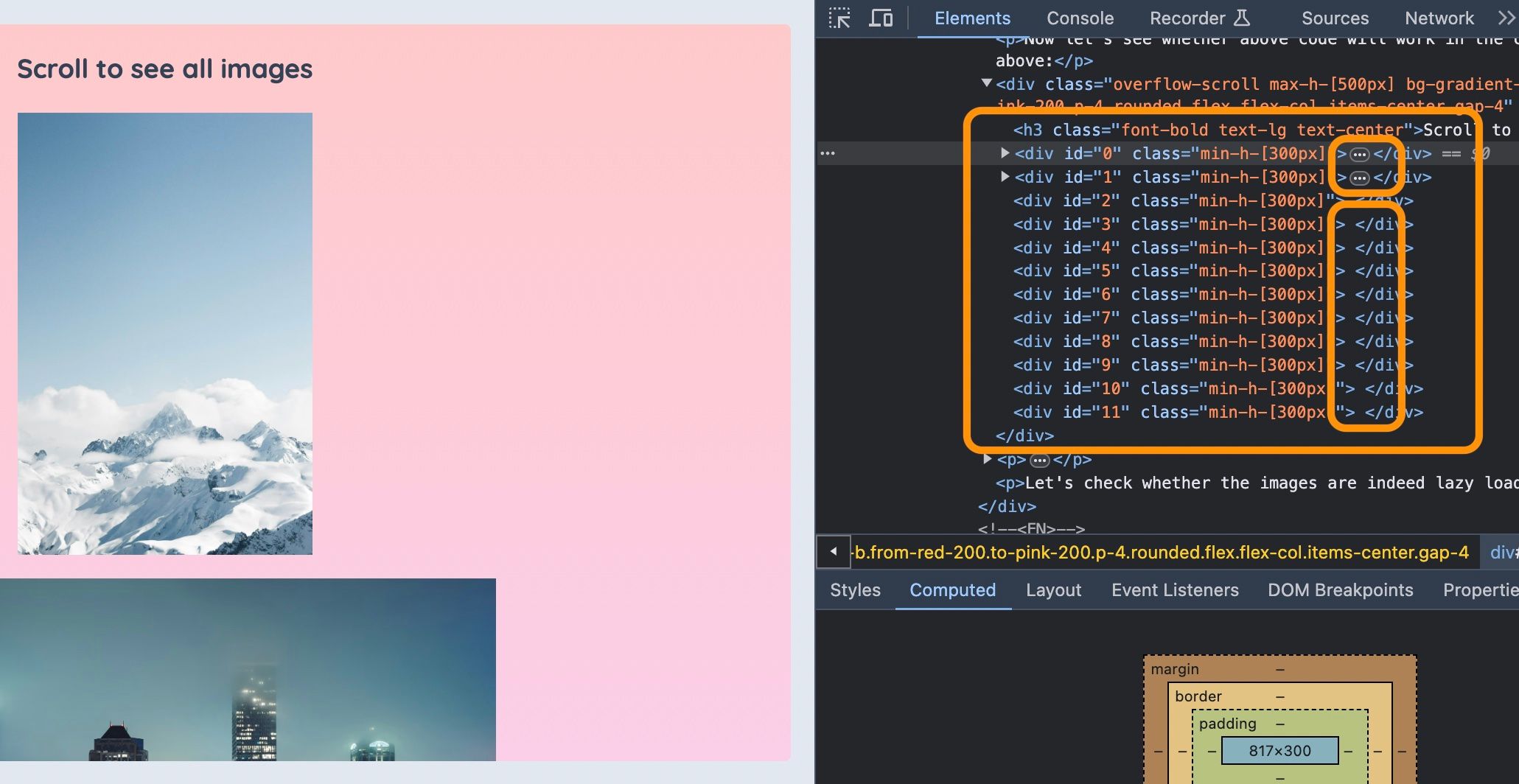1519x784 pixels.
Task: Open the DOM Breakpoints tab
Action: click(1340, 590)
